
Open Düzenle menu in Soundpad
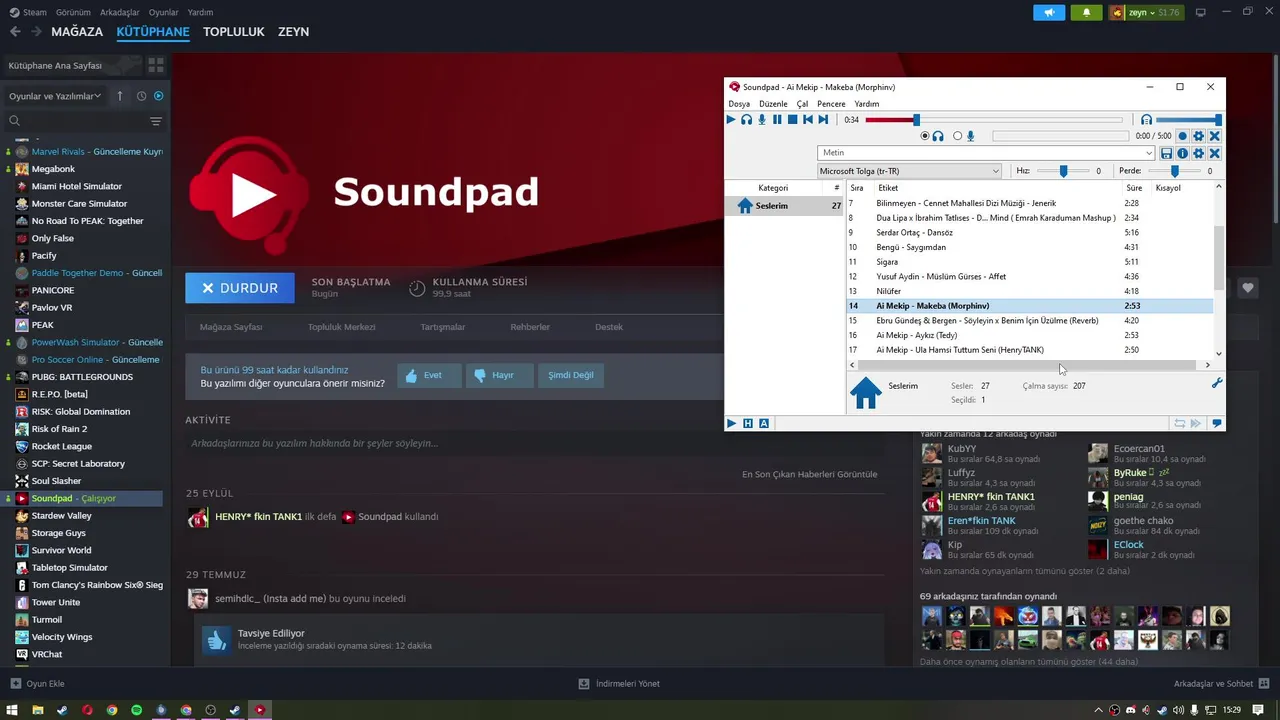(x=773, y=104)
